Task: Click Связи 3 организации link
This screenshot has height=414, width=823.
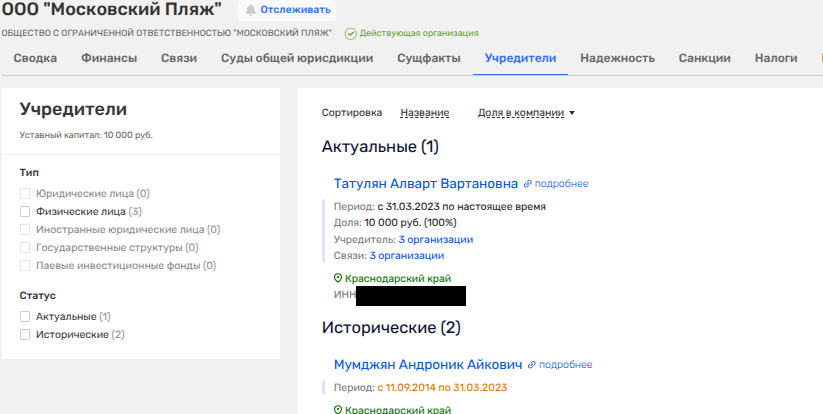Action: 406,255
